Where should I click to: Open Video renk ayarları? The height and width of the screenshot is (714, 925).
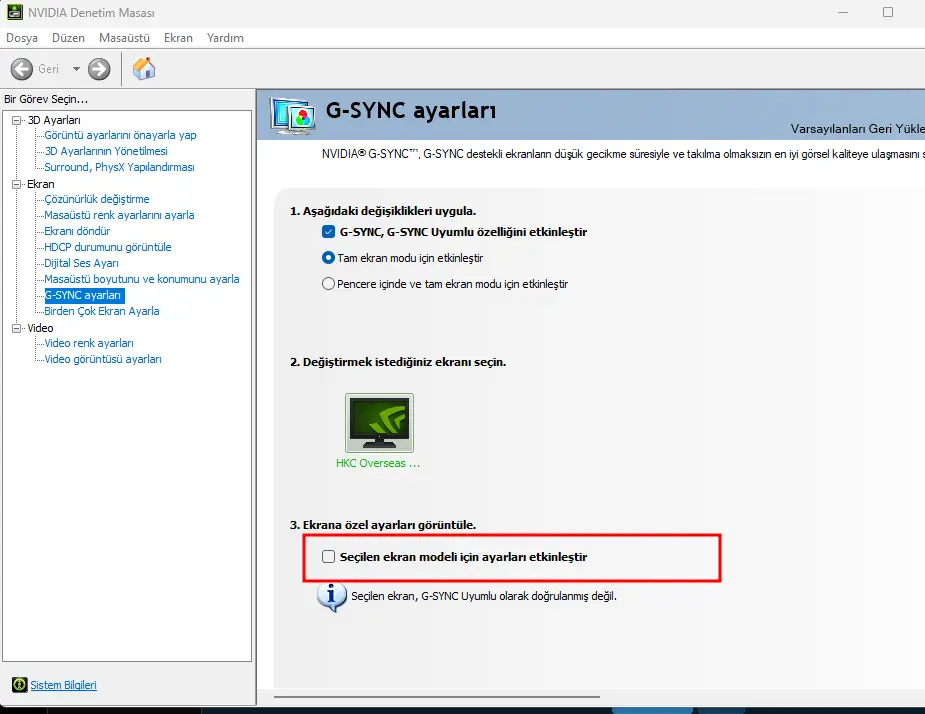[x=89, y=343]
